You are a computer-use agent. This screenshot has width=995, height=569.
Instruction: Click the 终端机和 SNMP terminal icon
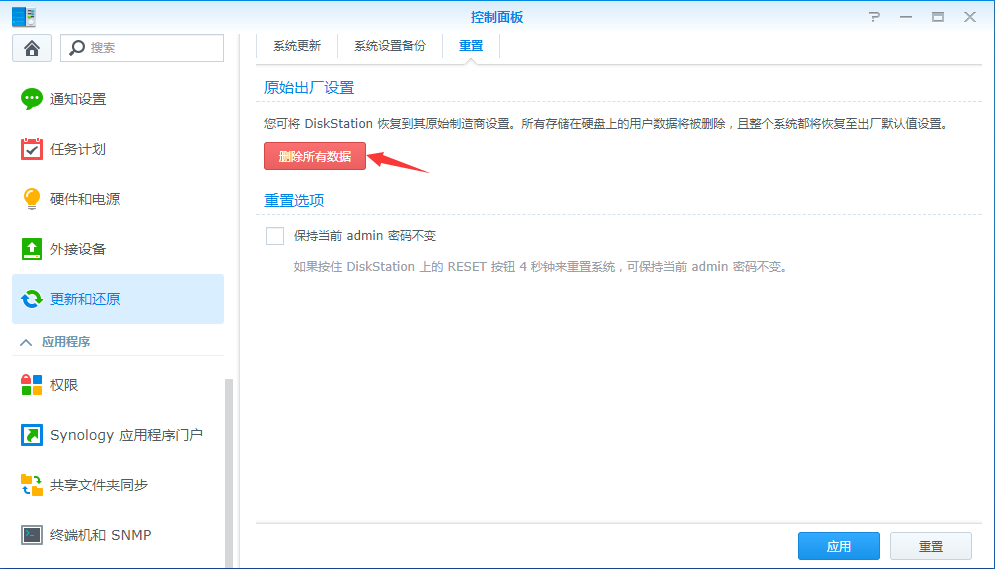coord(32,535)
